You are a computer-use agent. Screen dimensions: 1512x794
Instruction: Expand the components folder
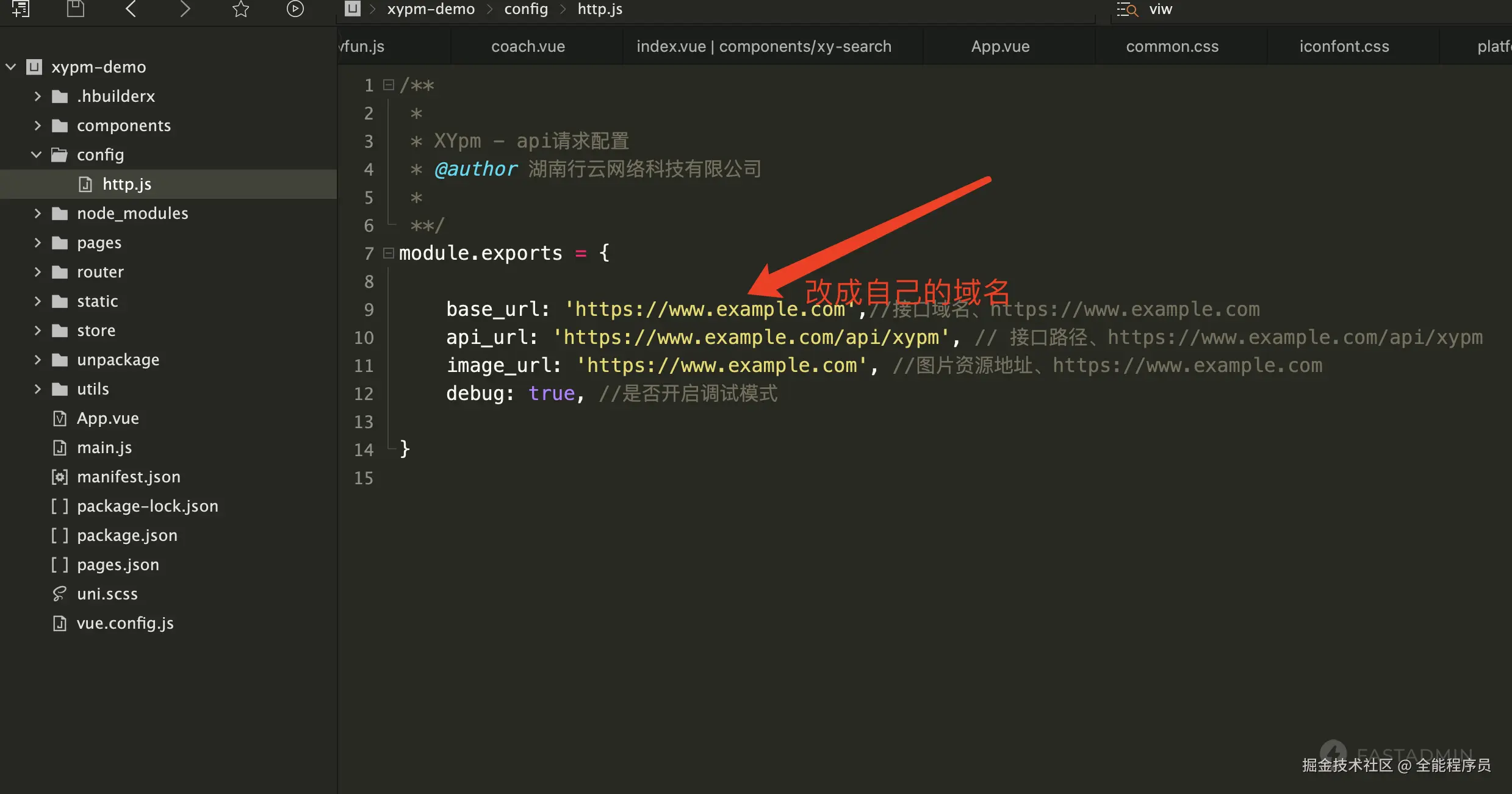click(x=37, y=126)
